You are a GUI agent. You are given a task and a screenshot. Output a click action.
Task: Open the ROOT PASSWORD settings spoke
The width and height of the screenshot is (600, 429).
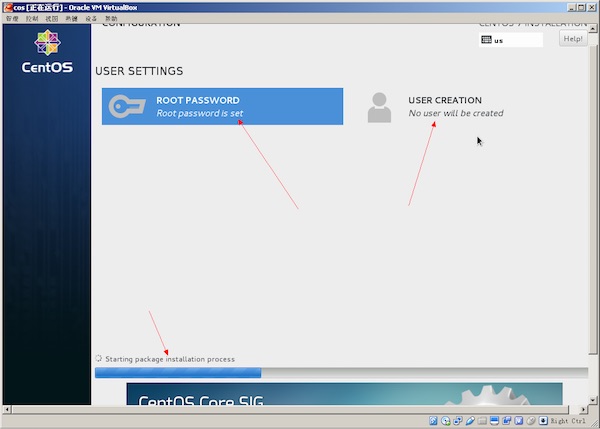(x=222, y=106)
